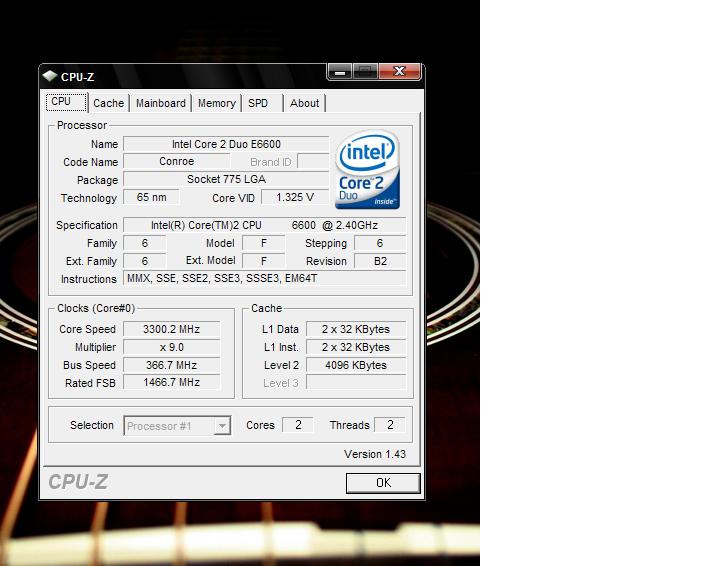Screen dimensions: 720x566
Task: Click the Revision value B2
Action: pyautogui.click(x=380, y=261)
